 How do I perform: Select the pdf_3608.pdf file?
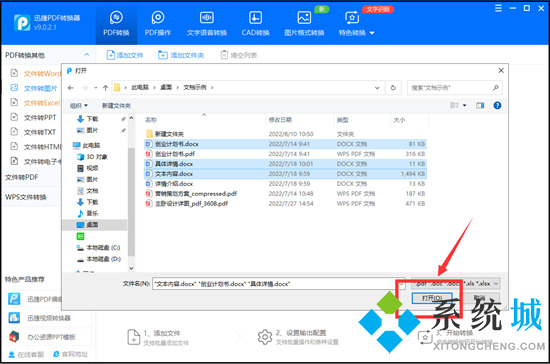pyautogui.click(x=285, y=203)
